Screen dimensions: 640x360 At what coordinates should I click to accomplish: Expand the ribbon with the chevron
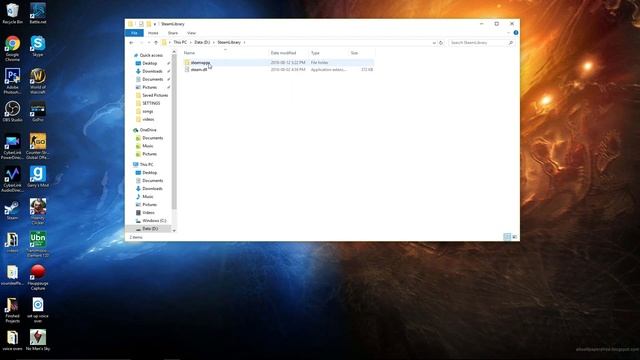coord(509,33)
